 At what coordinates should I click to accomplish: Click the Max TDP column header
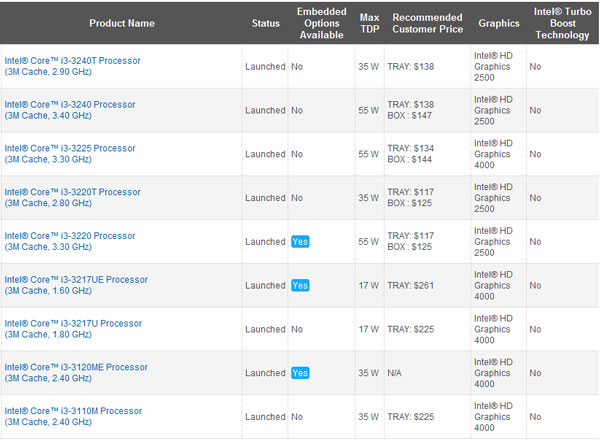point(368,22)
